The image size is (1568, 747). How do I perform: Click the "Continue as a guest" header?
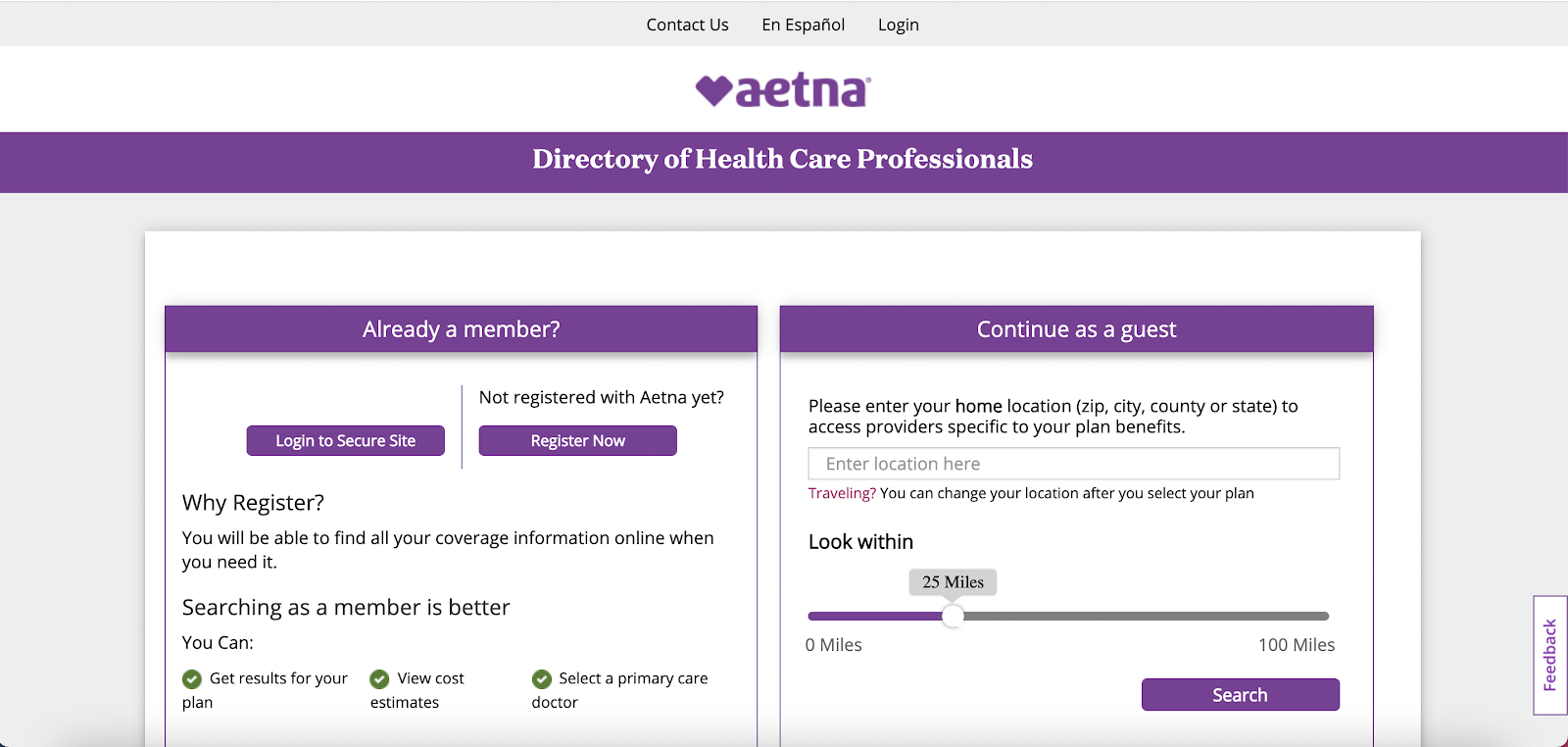point(1076,329)
